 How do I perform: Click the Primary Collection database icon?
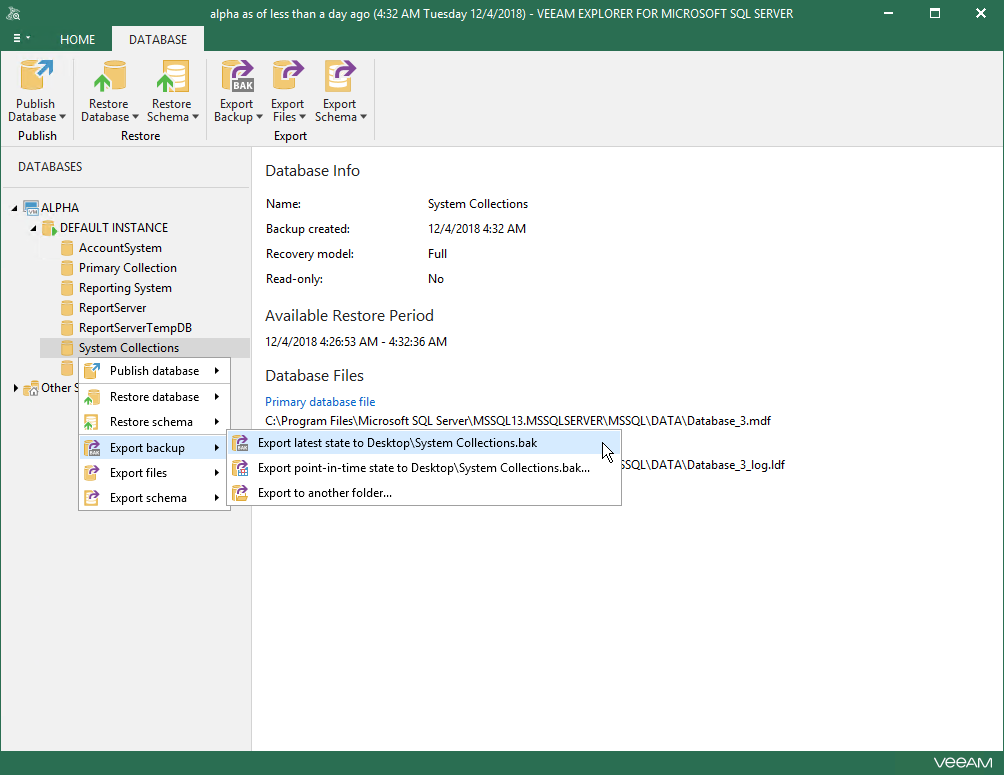pyautogui.click(x=67, y=268)
